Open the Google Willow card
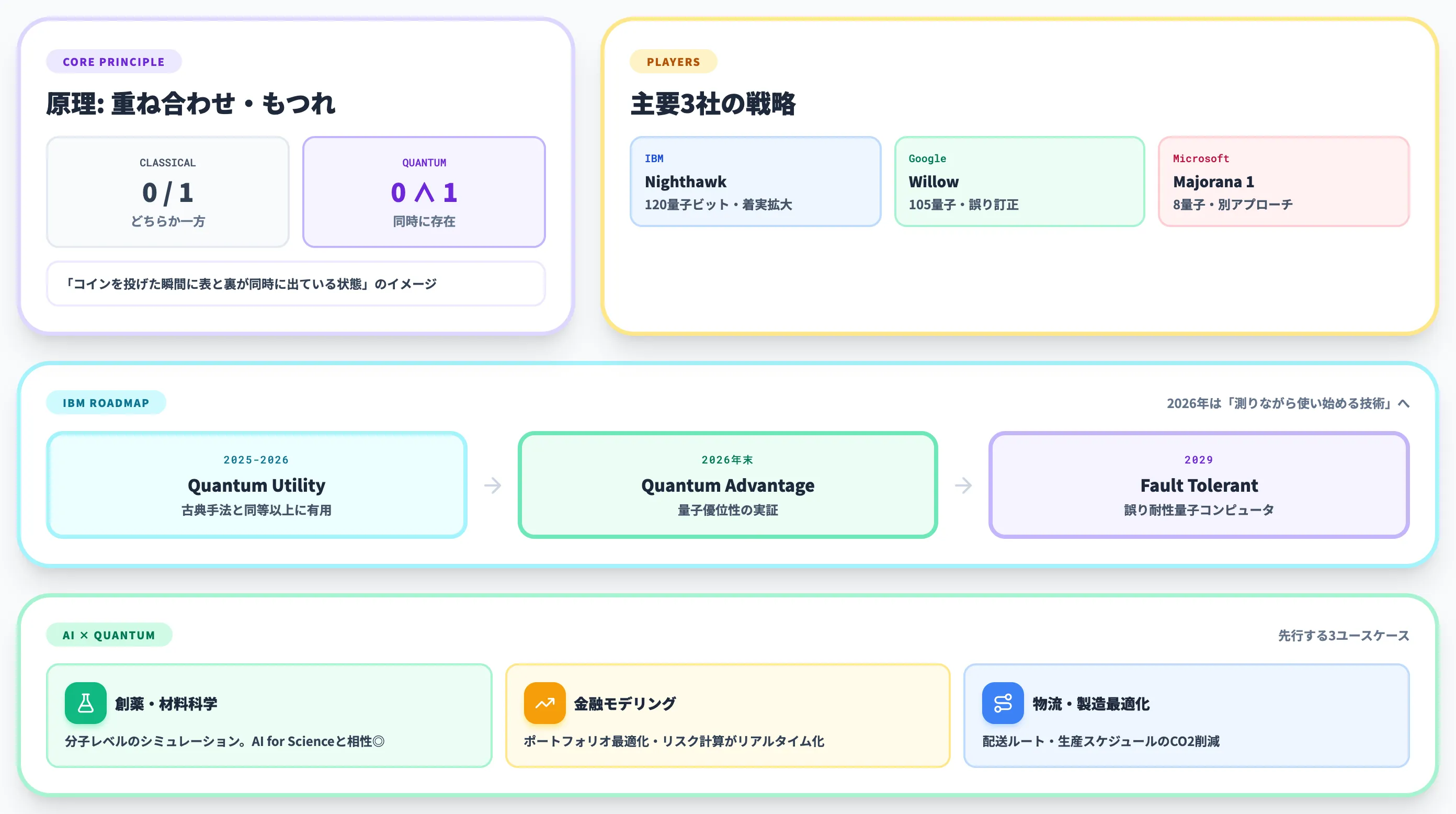The image size is (1456, 814). (1019, 182)
